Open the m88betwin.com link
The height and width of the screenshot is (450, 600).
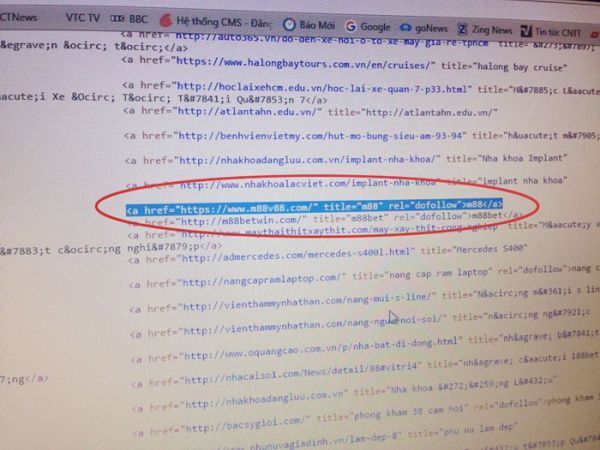point(241,220)
